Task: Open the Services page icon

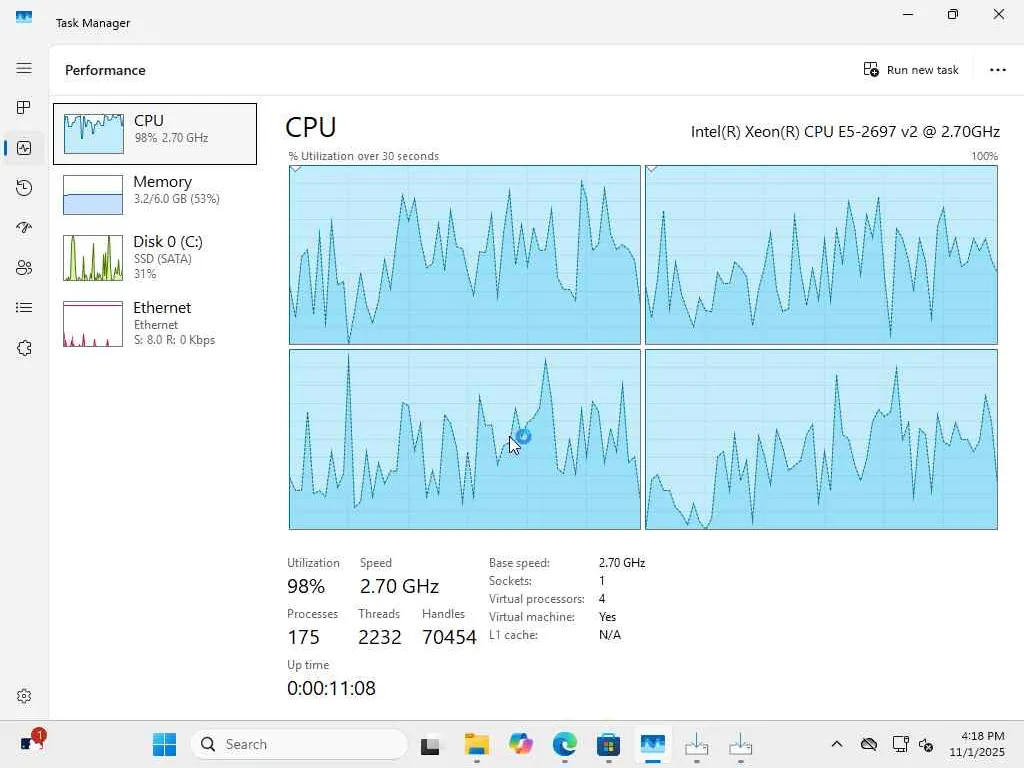Action: point(24,347)
